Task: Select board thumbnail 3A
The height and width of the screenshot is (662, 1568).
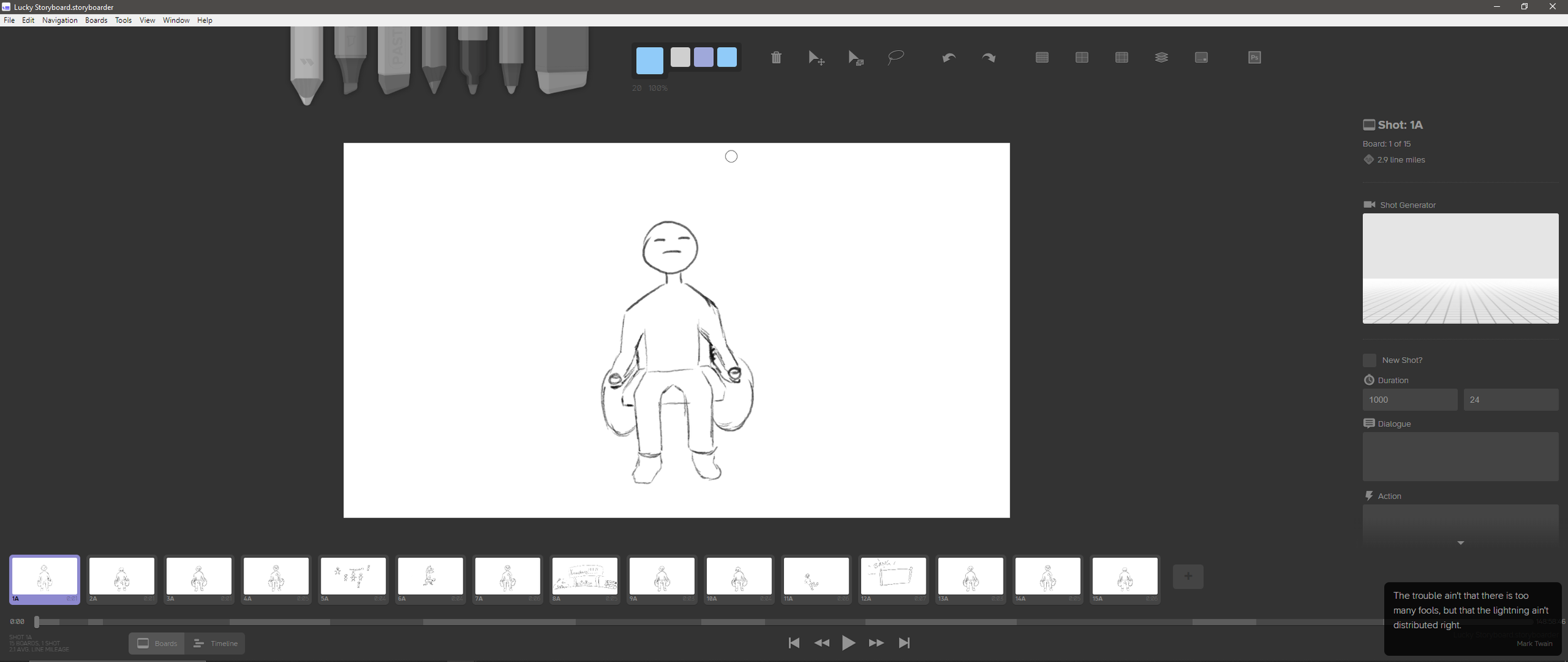Action: click(x=199, y=579)
